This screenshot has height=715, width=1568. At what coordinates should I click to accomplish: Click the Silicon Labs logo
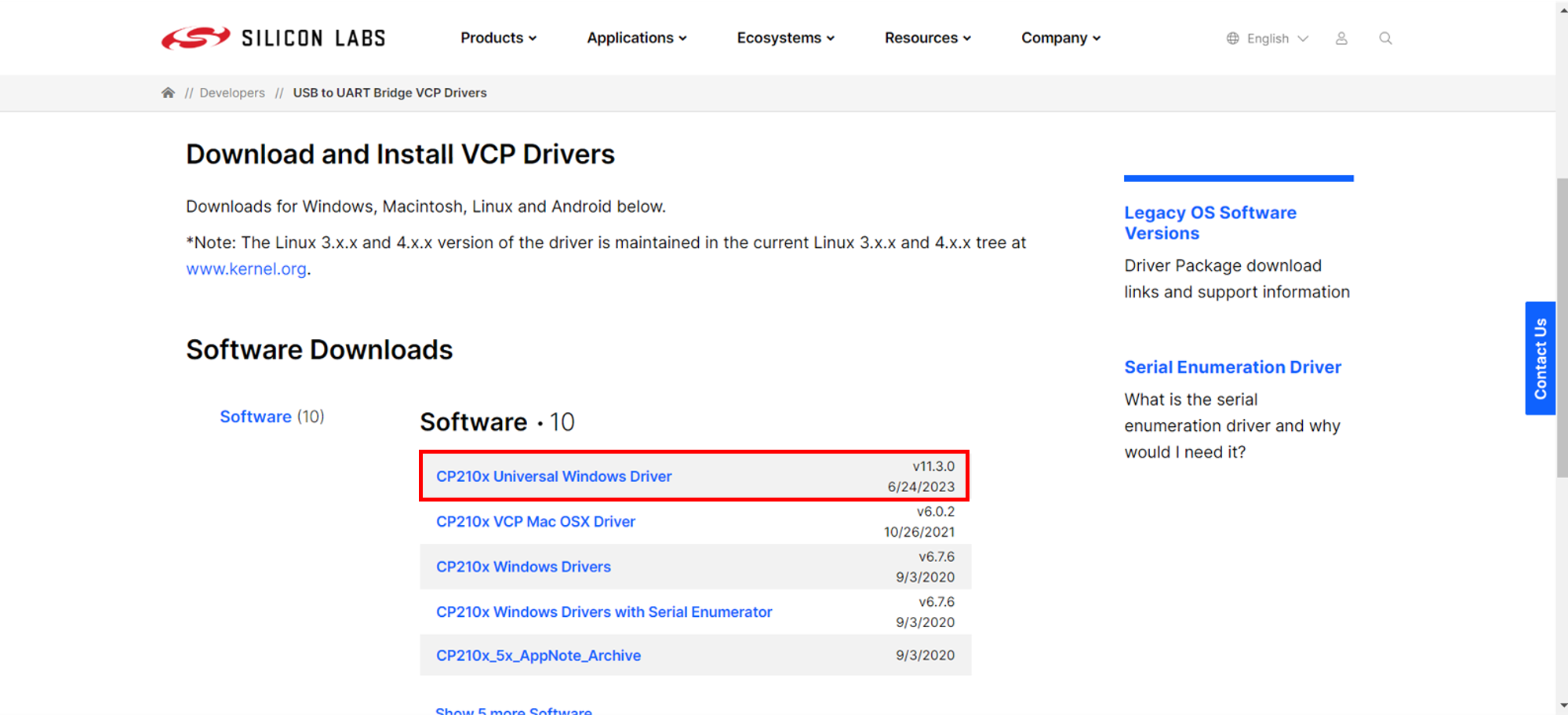(273, 38)
